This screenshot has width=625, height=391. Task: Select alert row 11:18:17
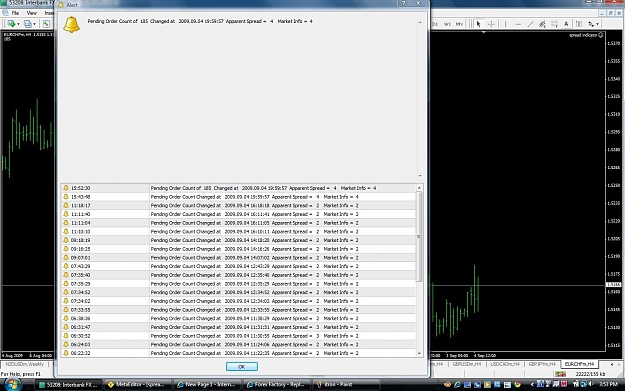click(x=238, y=206)
